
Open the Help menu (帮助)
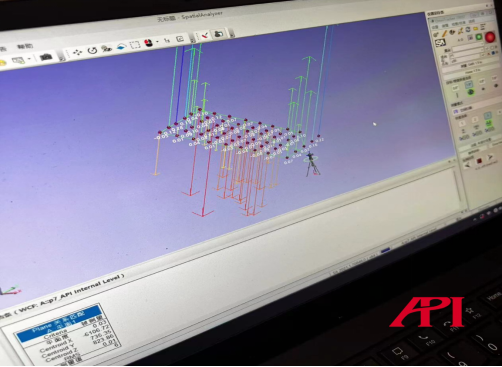pos(25,46)
